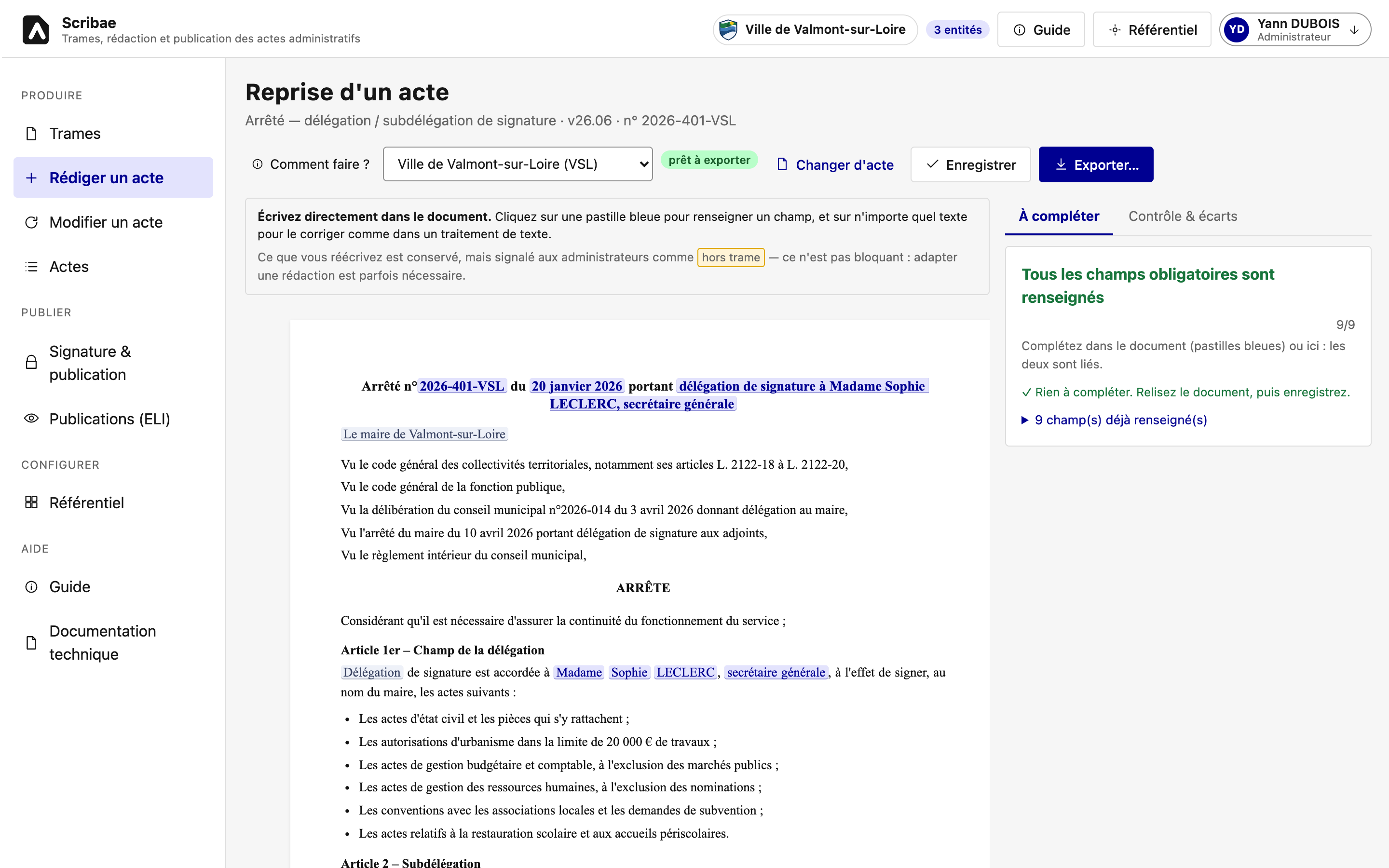This screenshot has height=868, width=1389.
Task: Open Modifier un acte in the sidebar
Action: 113,222
